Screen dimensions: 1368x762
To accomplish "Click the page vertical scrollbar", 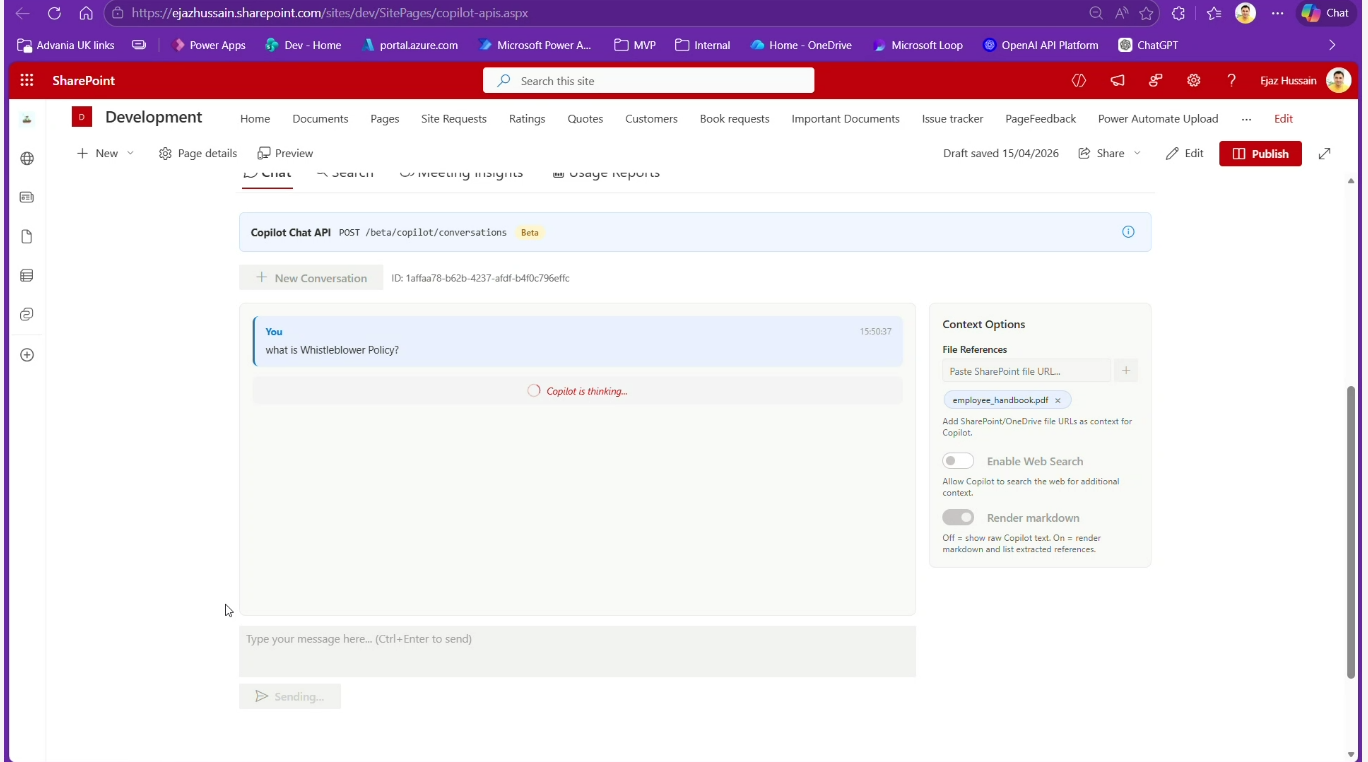I will click(x=1352, y=530).
